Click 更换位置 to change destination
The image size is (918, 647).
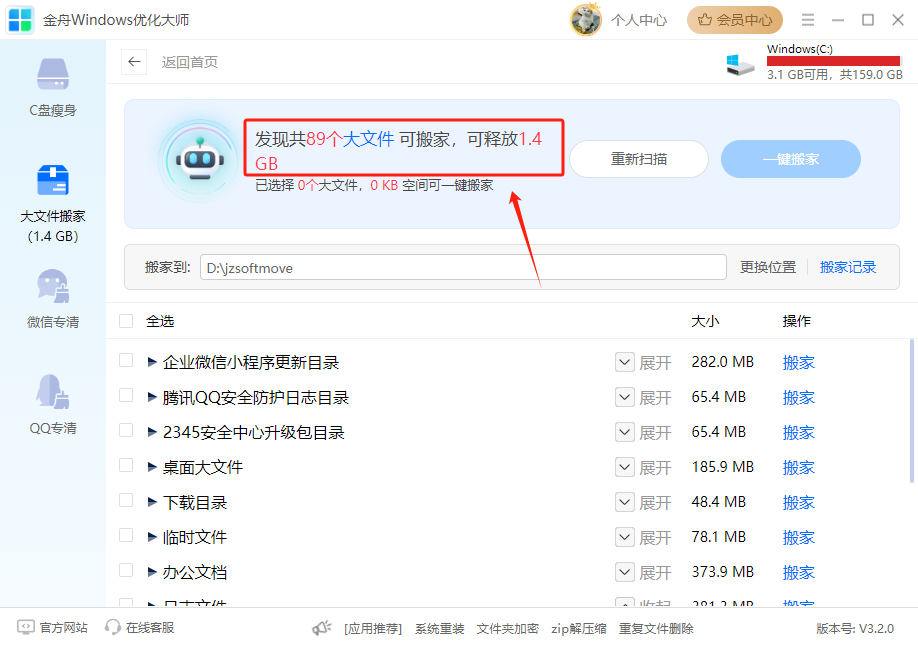[x=768, y=268]
